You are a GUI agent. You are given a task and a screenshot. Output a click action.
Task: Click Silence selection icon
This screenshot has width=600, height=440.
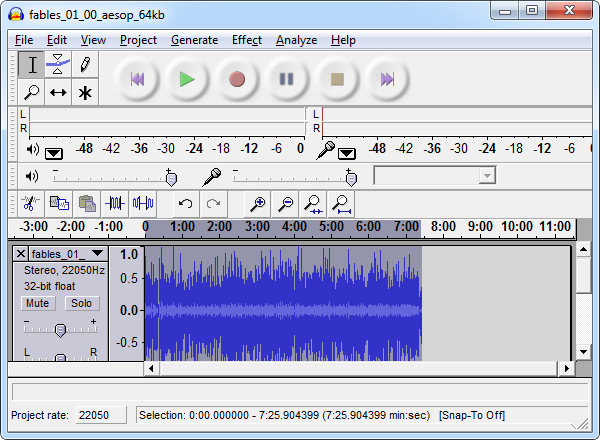pos(143,203)
